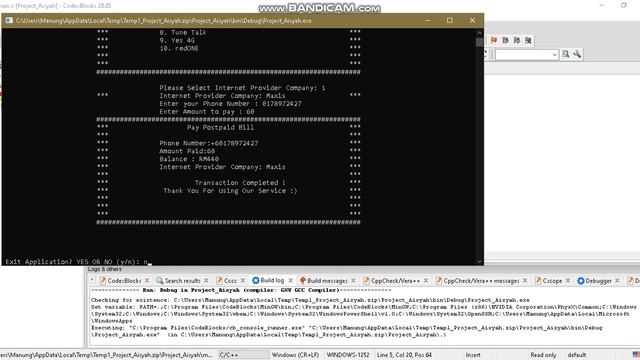Click C/C++ language field in status bar

[x=243, y=355]
